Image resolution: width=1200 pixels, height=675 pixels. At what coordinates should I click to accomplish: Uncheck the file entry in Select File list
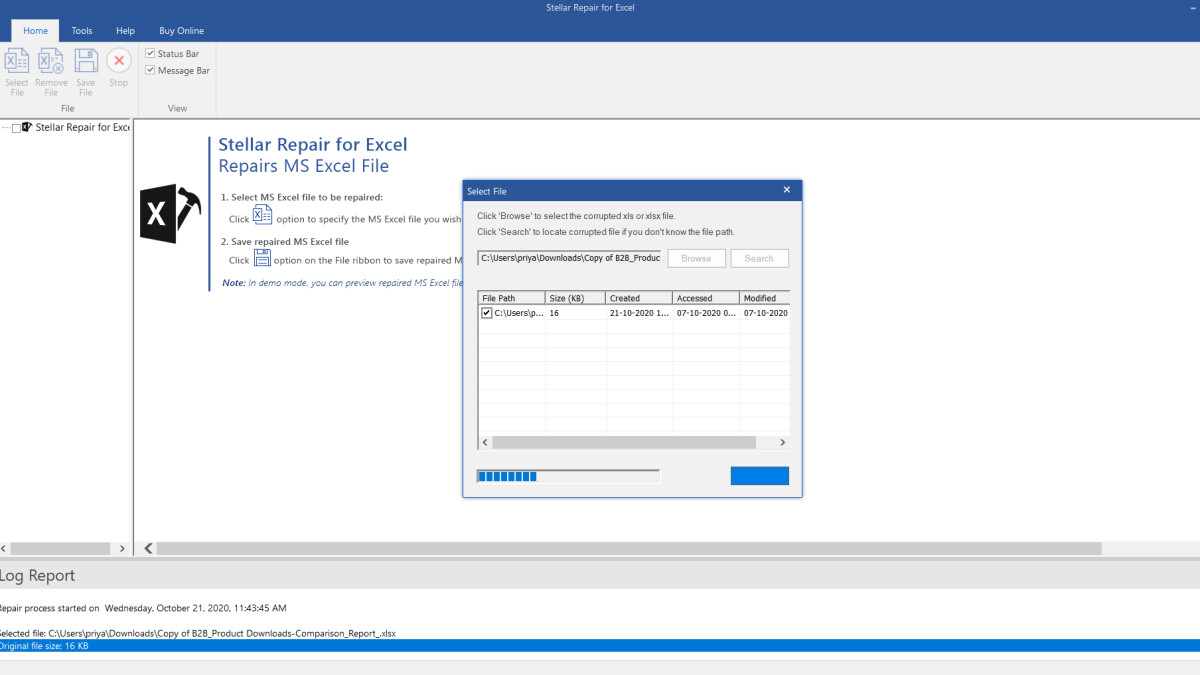point(486,312)
